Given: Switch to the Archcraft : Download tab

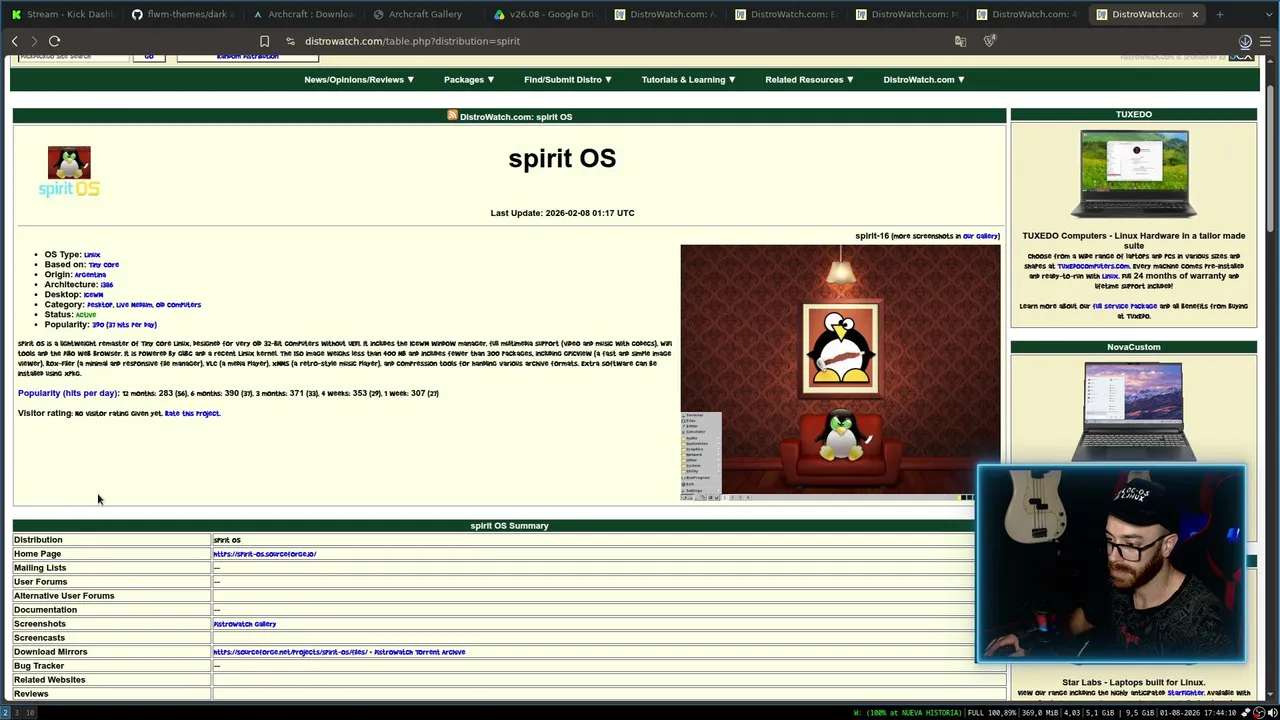Looking at the screenshot, I should click(x=305, y=14).
